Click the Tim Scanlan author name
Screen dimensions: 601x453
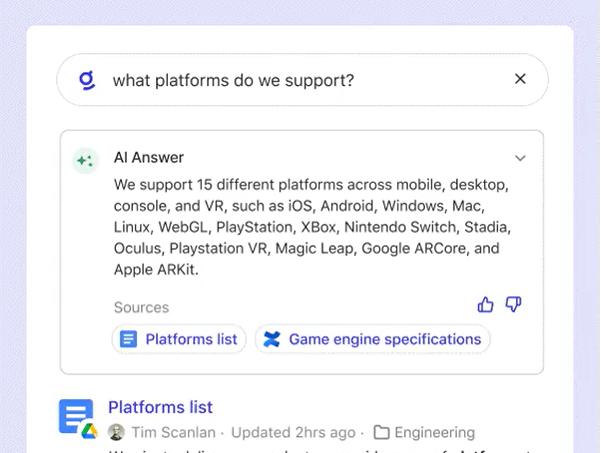pyautogui.click(x=176, y=433)
